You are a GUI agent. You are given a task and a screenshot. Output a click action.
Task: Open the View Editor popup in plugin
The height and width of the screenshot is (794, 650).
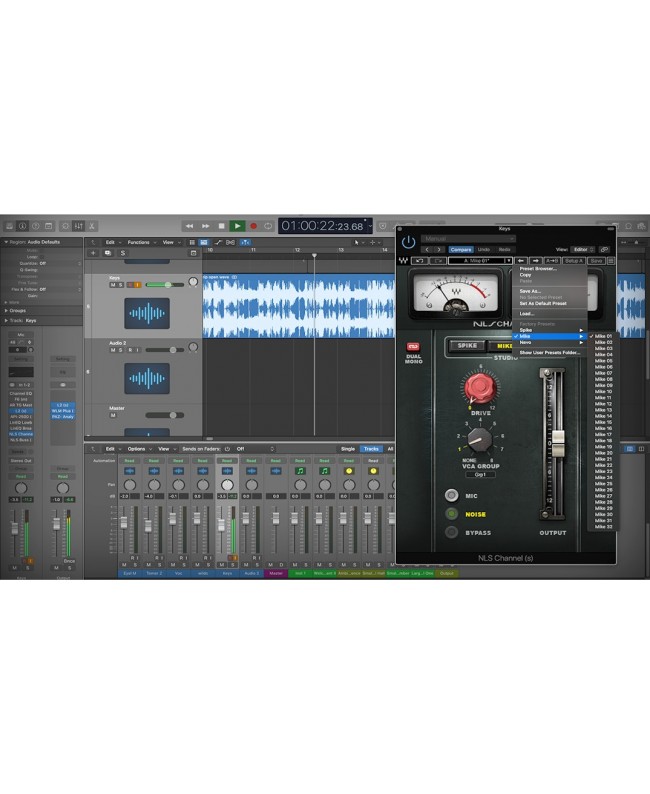coord(583,250)
